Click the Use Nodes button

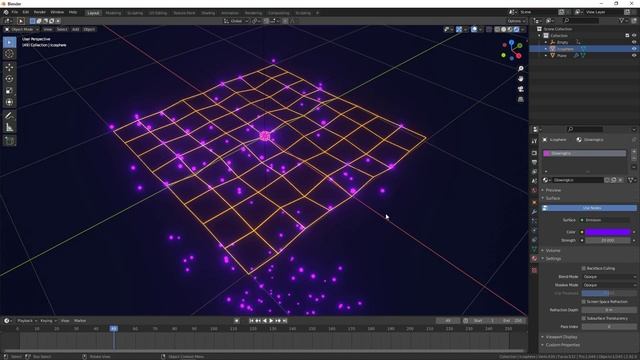point(589,208)
